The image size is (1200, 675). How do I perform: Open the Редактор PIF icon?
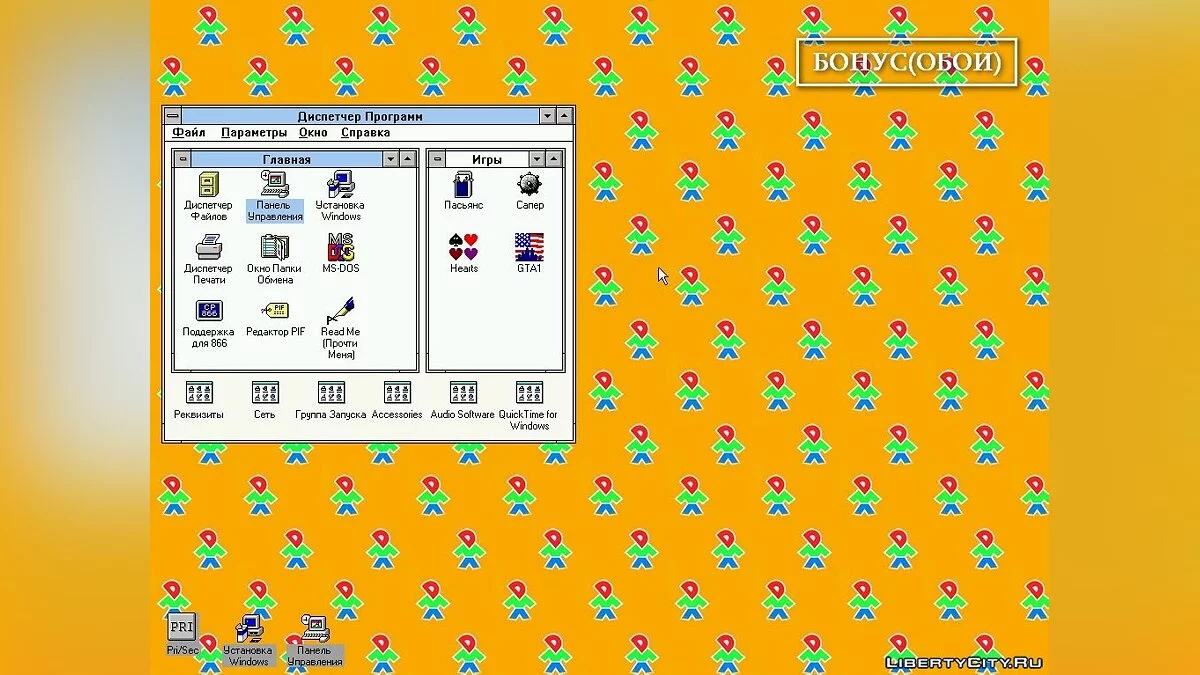coord(275,311)
